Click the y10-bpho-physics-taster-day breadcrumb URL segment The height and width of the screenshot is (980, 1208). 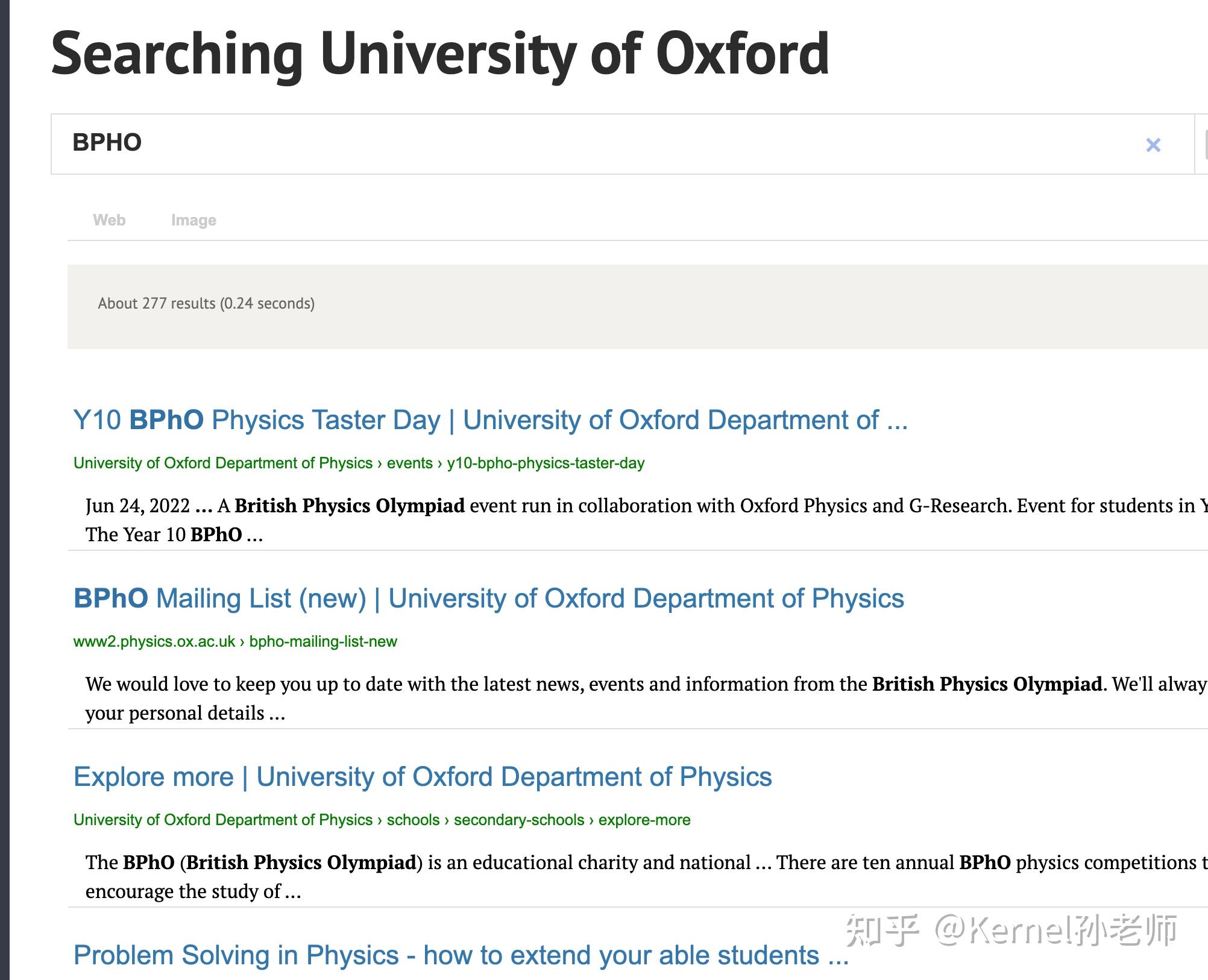tap(546, 463)
